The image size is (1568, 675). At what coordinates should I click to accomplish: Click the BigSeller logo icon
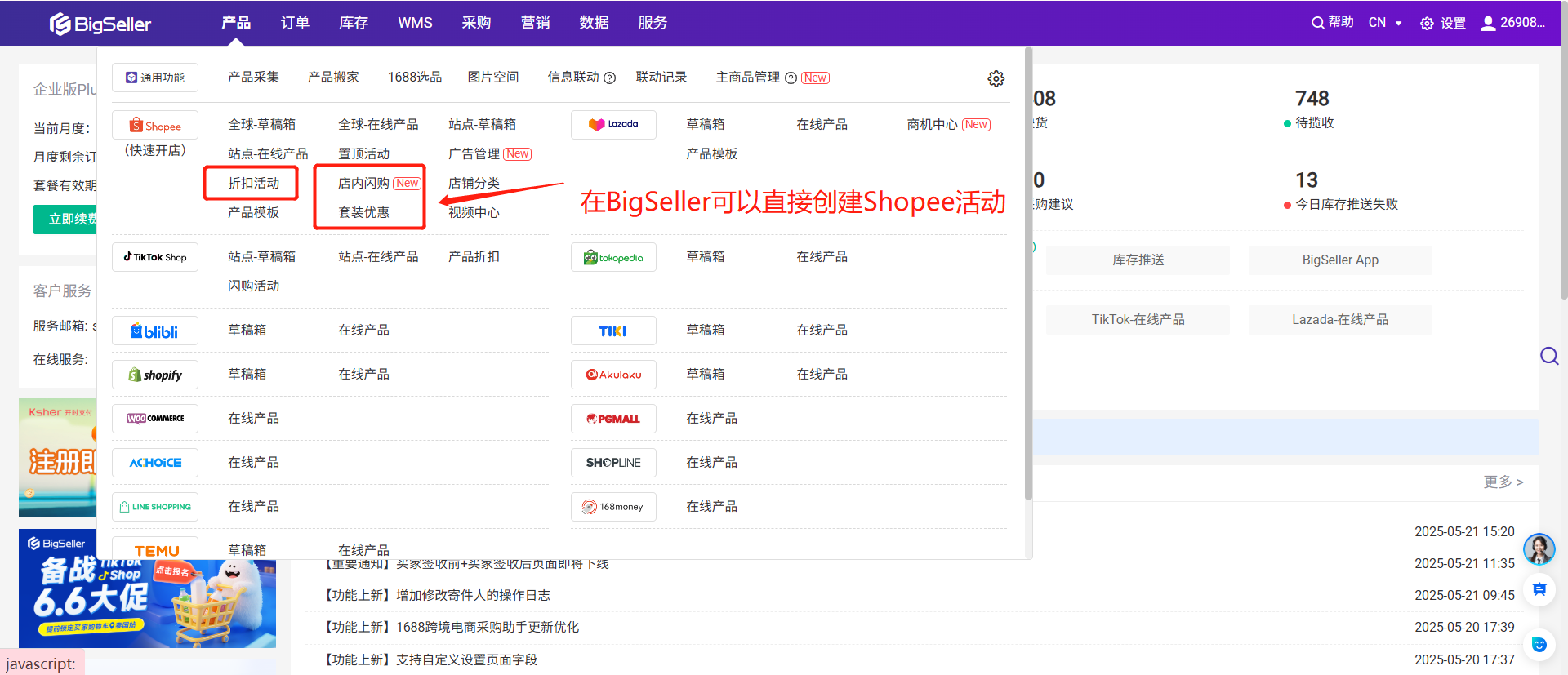60,24
